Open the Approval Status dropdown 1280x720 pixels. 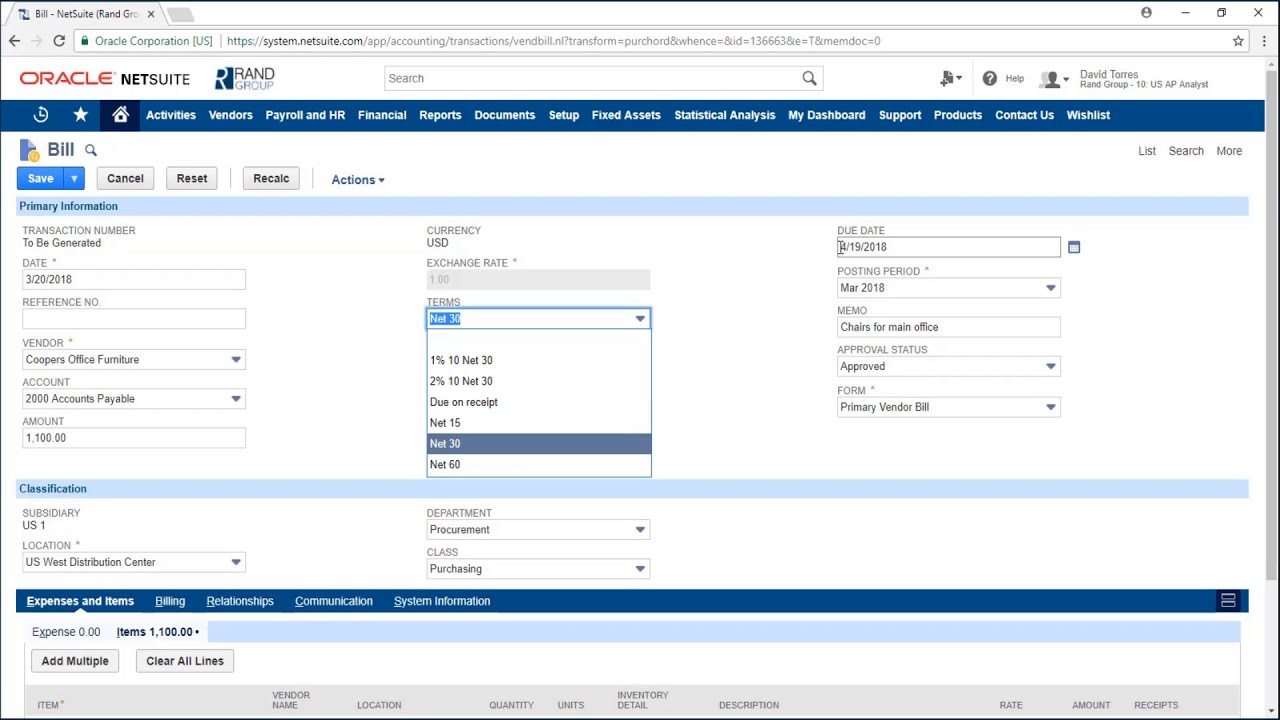pos(1050,367)
